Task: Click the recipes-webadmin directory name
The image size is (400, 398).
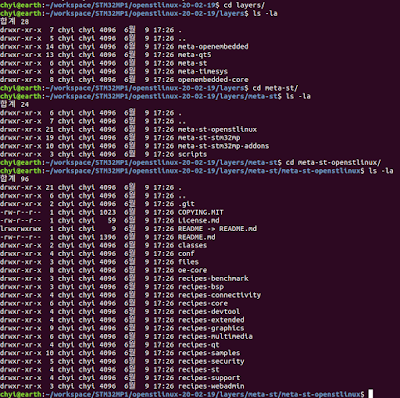Action: 211,386
